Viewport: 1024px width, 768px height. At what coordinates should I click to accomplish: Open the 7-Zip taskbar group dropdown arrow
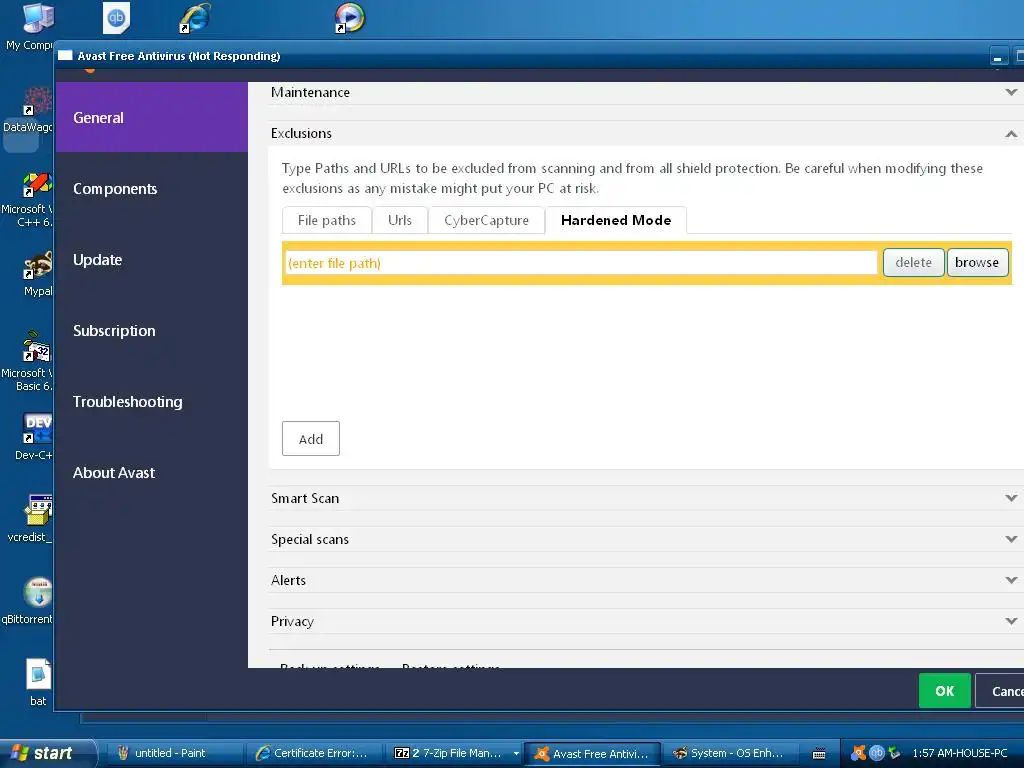click(x=517, y=753)
